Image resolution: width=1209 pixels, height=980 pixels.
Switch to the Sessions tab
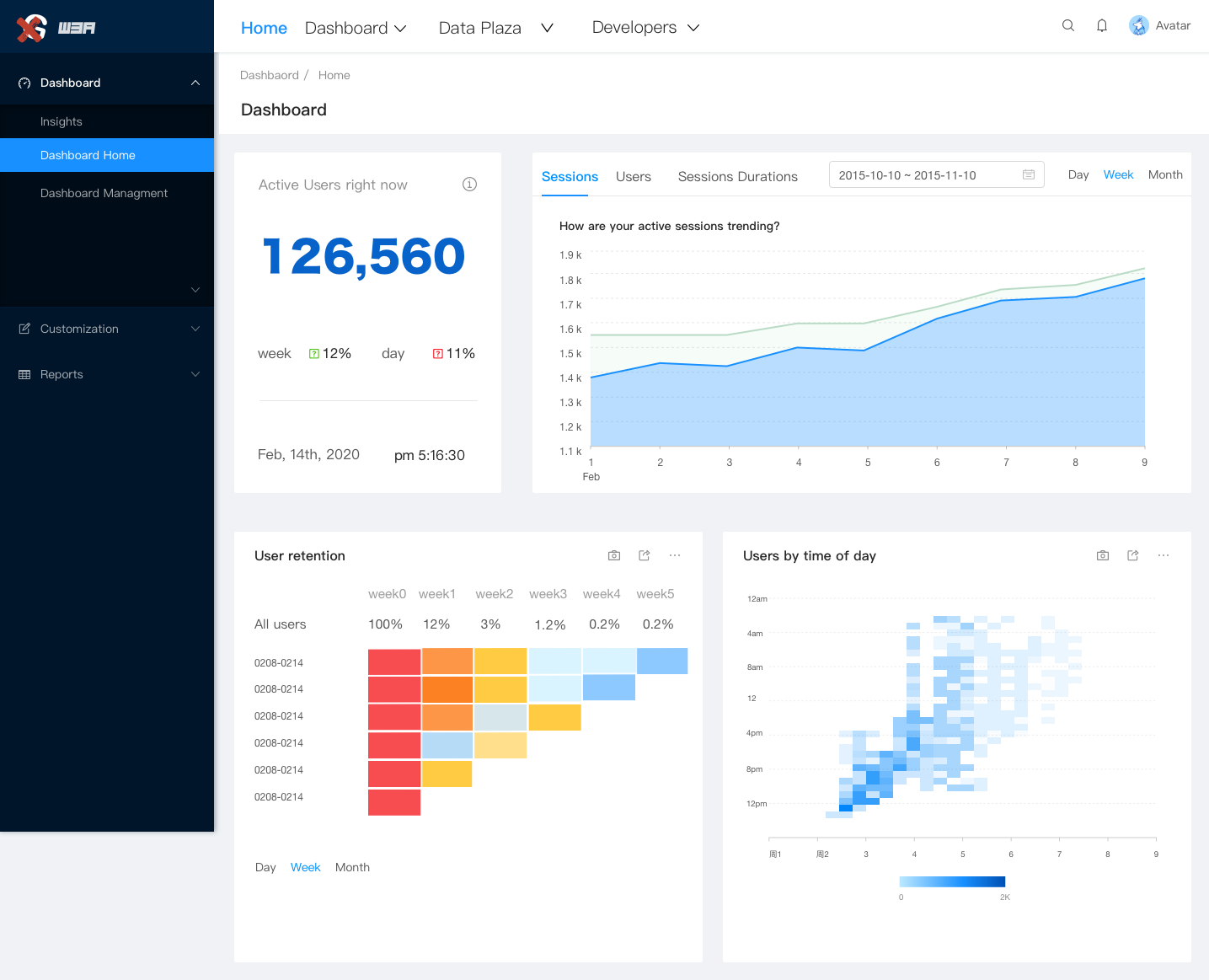[x=570, y=176]
